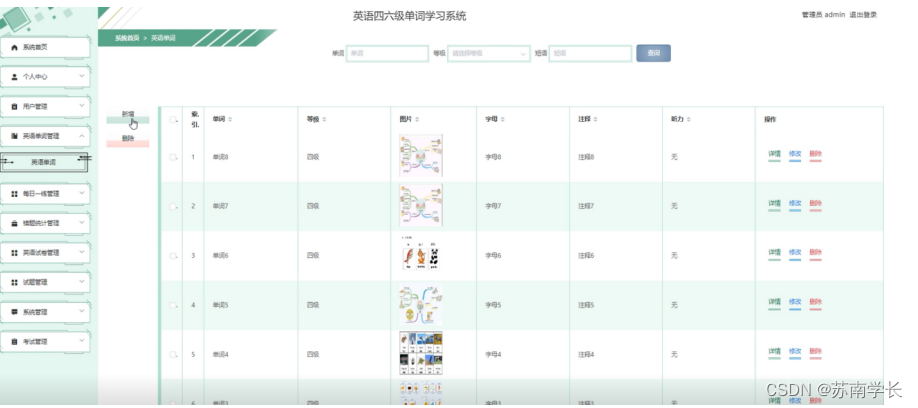The height and width of the screenshot is (408, 918).
Task: Check the checkbox for row 单词4
Action: pos(173,354)
